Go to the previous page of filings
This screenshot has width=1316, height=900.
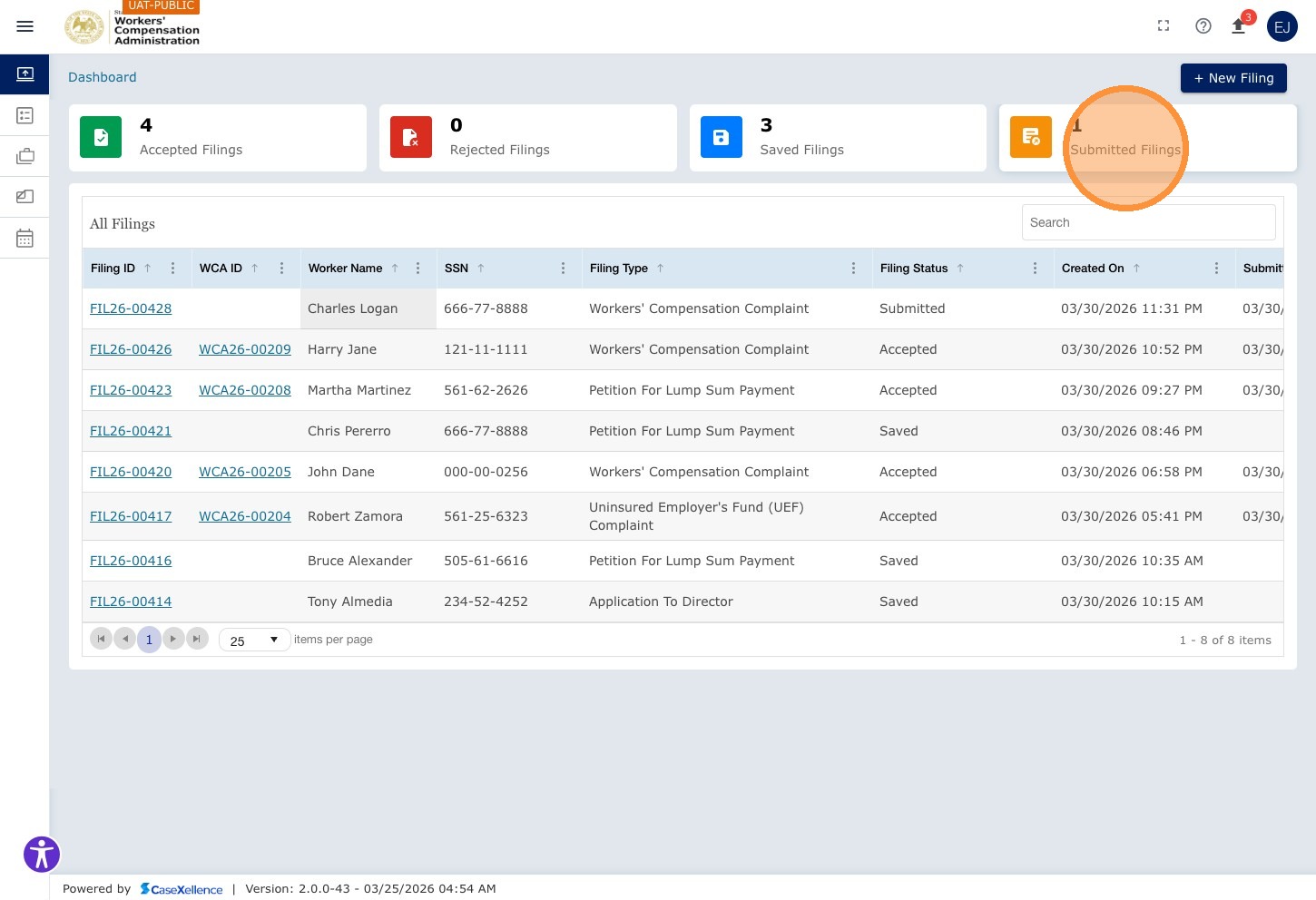coord(125,639)
